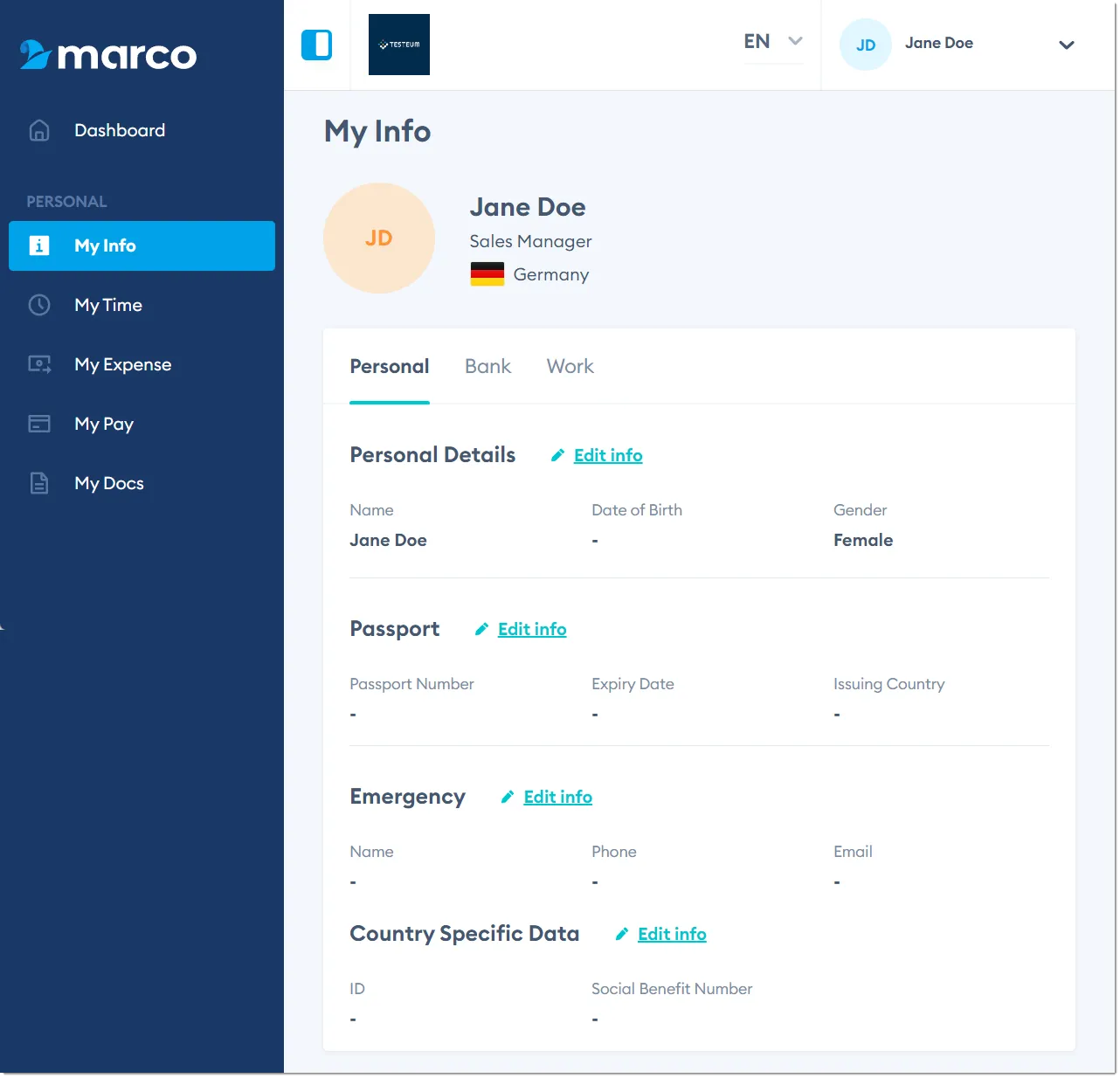The image size is (1120, 1078).
Task: Click the Testeum company logo
Action: click(x=399, y=45)
